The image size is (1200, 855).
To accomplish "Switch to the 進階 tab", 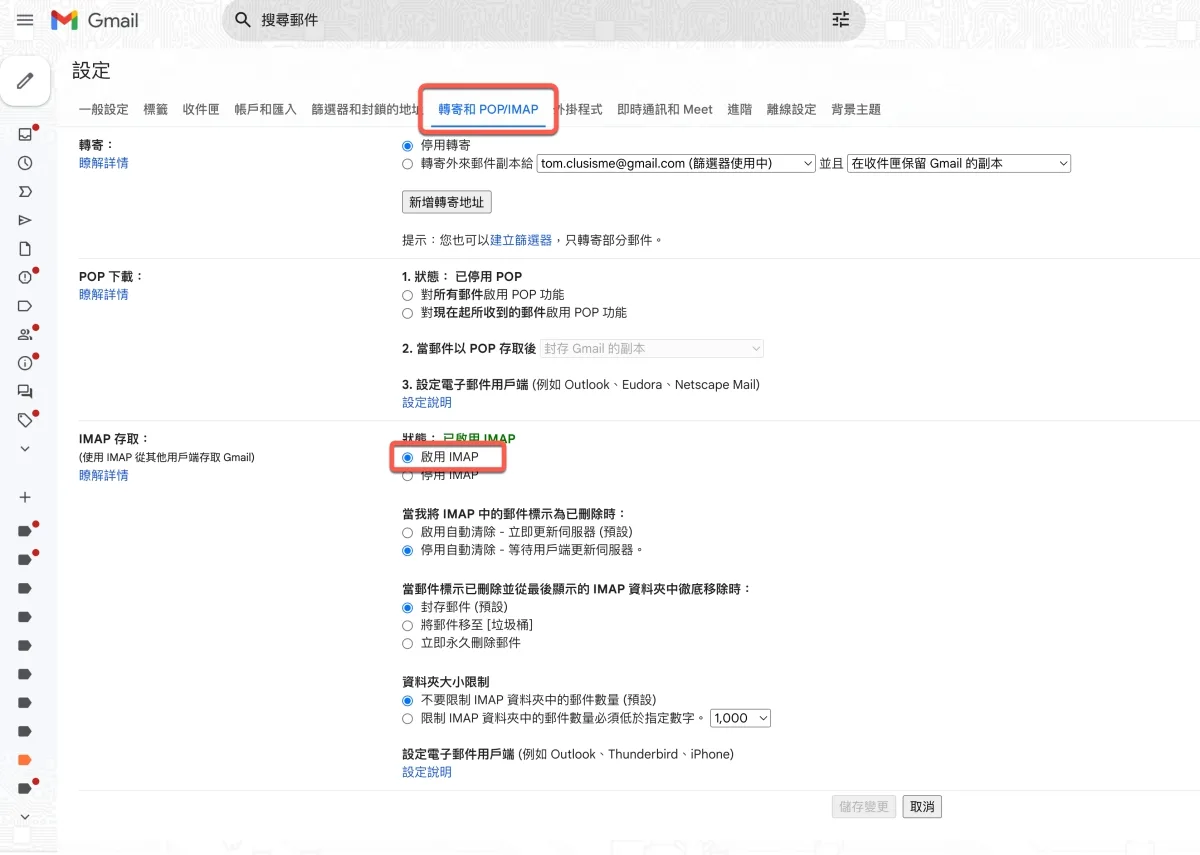I will [x=740, y=109].
